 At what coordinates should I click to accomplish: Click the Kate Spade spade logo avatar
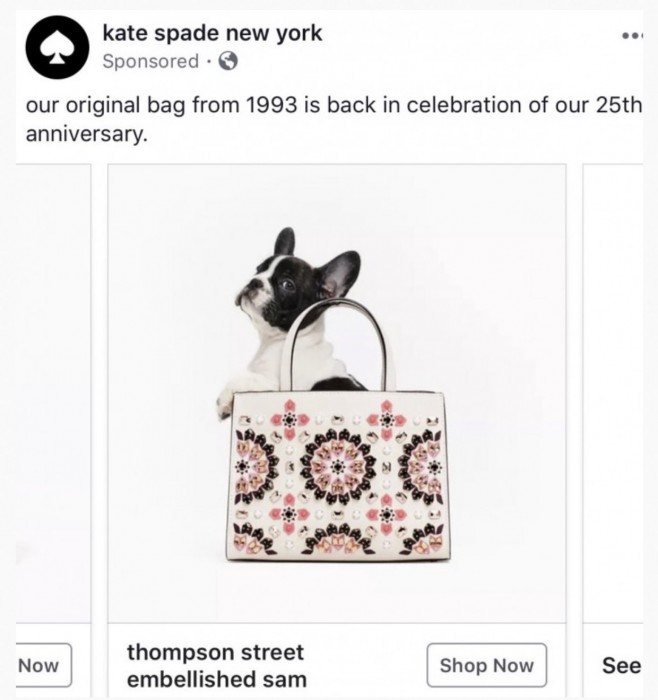[x=58, y=48]
